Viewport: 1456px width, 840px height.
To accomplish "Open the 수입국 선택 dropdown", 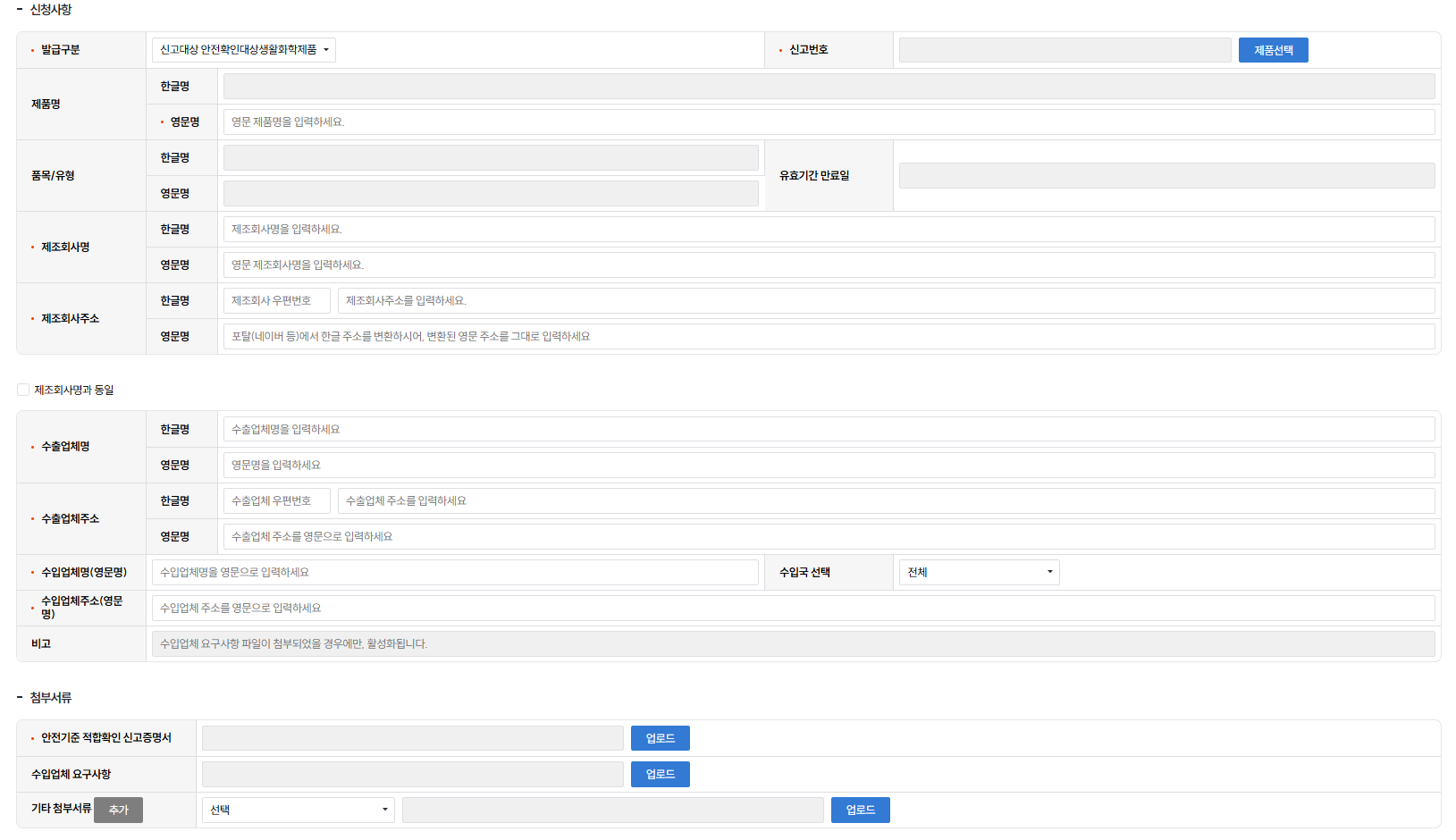I will coord(979,572).
